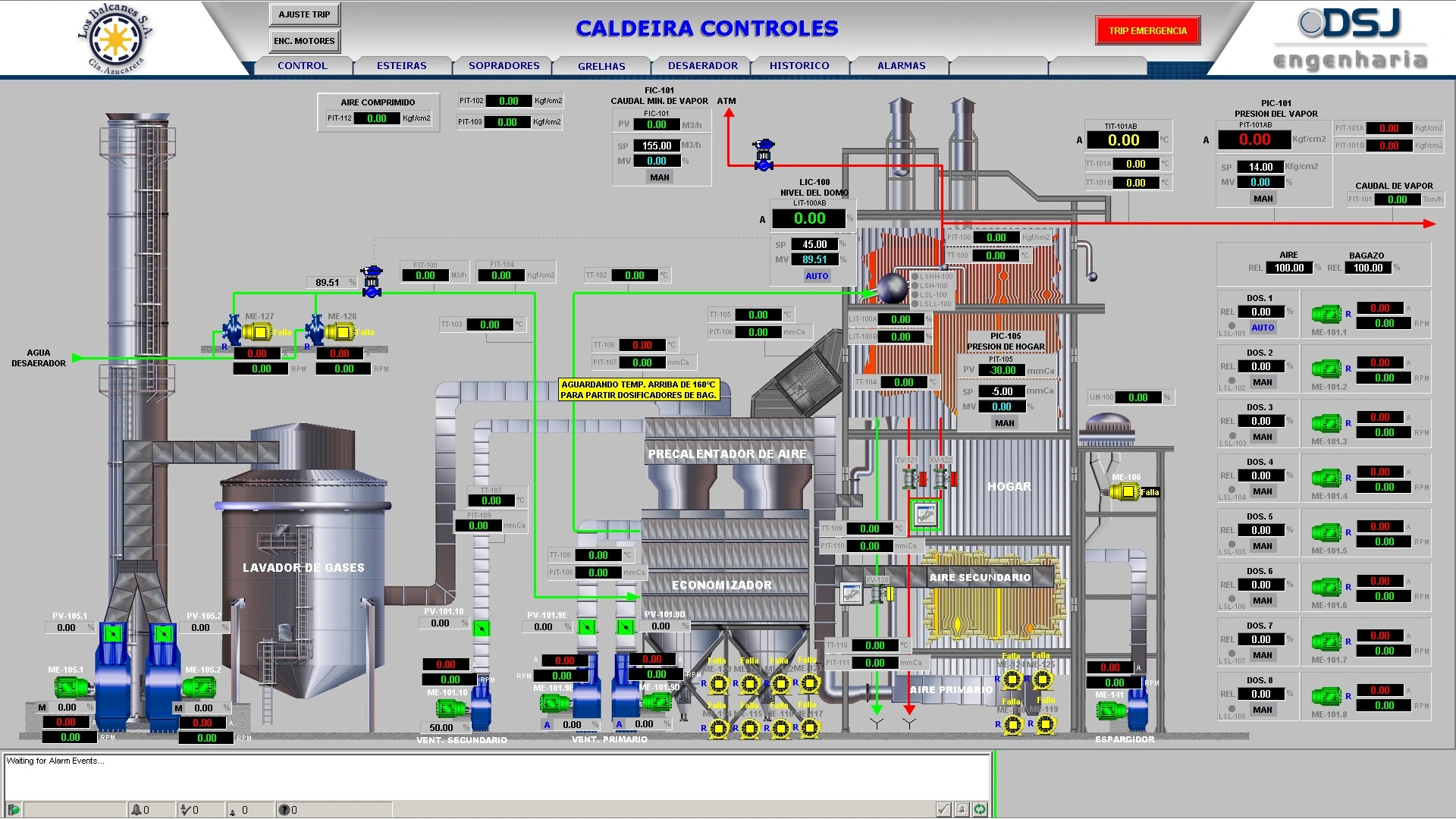Click the feedwater control valve icon
The height and width of the screenshot is (819, 1456).
(x=372, y=281)
